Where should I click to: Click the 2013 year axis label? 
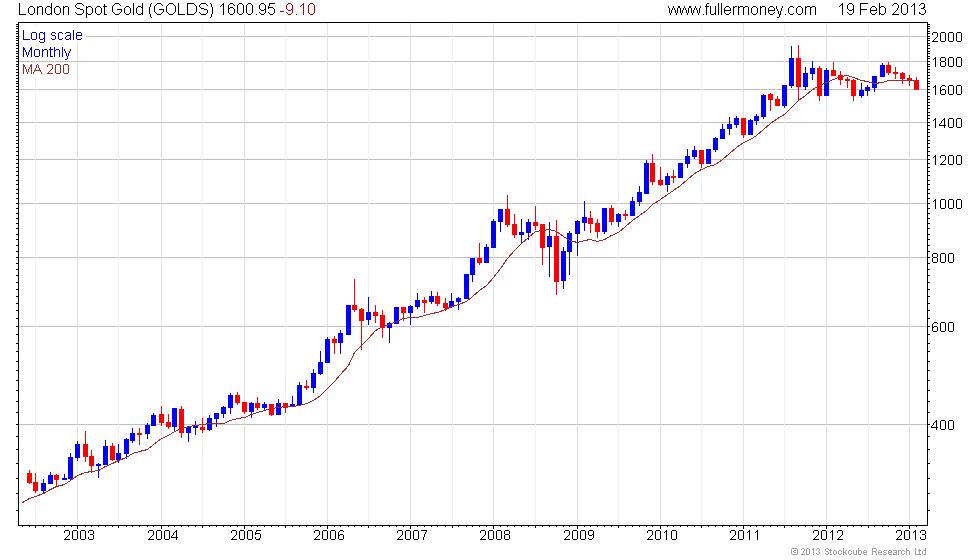(911, 535)
